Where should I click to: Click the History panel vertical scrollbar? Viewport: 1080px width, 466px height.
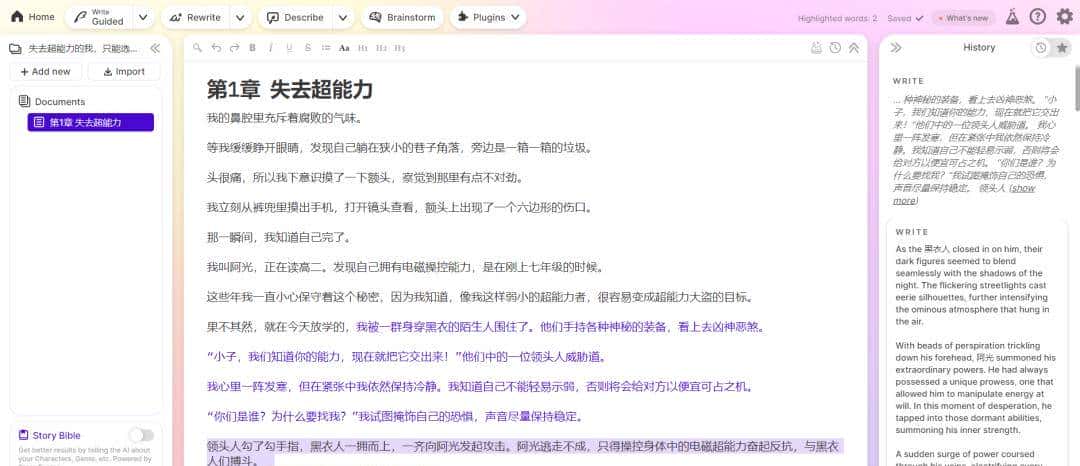coord(1077,87)
